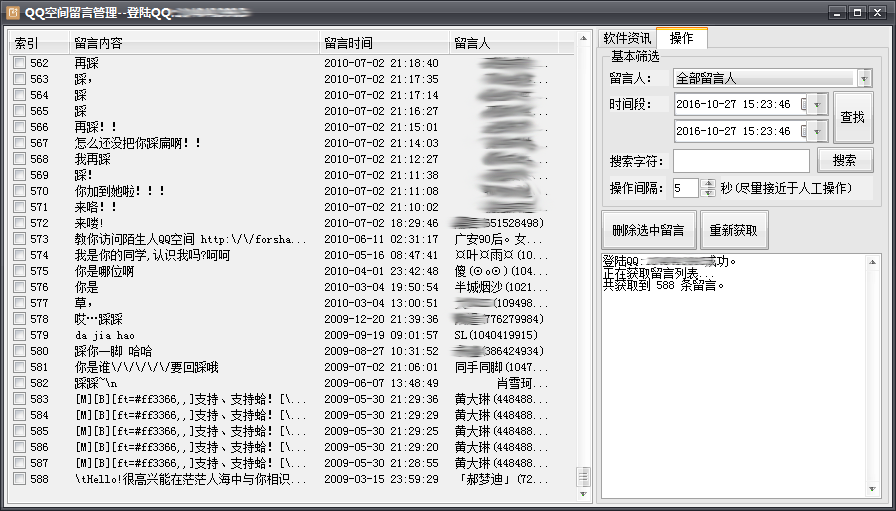896x511 pixels.
Task: Open calendar icon of second time field
Action: click(804, 131)
